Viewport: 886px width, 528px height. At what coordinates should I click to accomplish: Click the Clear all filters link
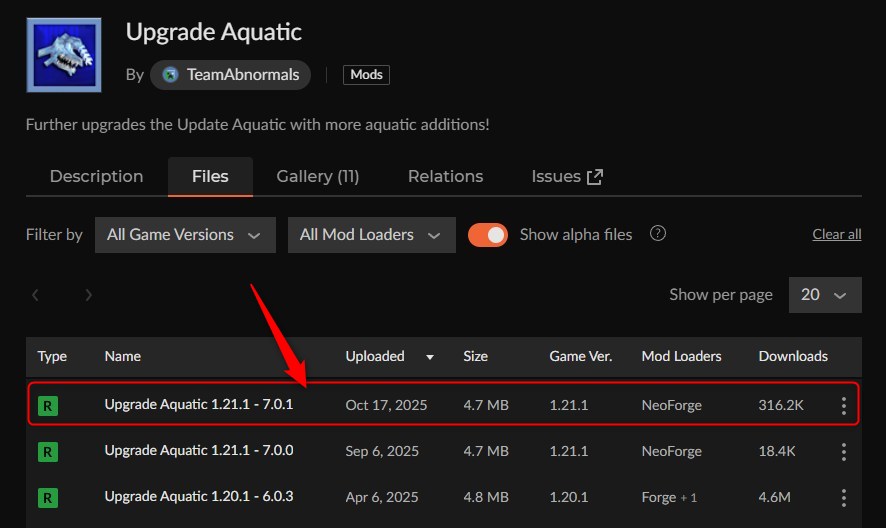coord(837,234)
